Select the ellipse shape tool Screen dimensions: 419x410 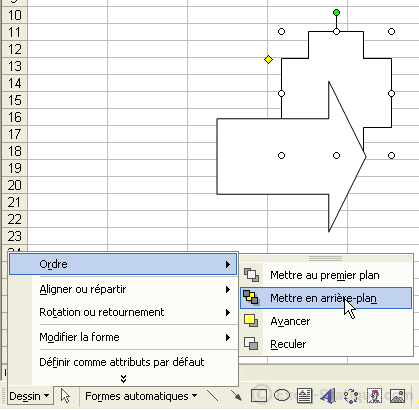282,396
